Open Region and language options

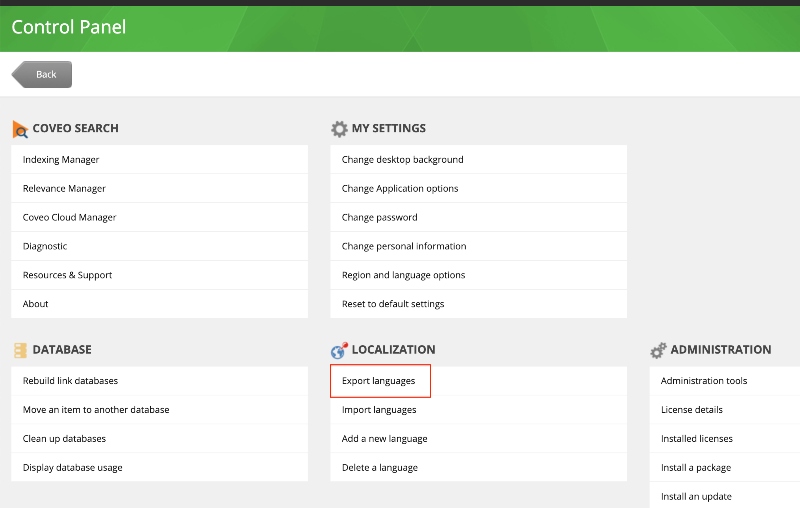coord(479,275)
